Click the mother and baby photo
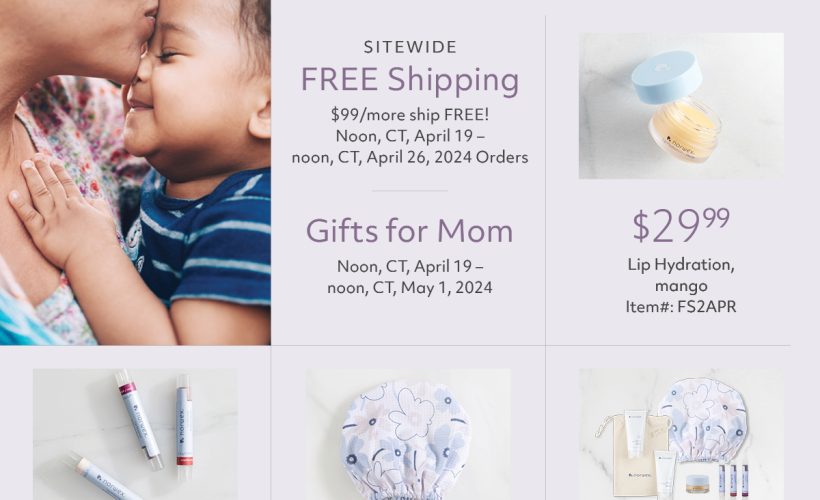Screen dimensions: 820x500 (x=135, y=172)
